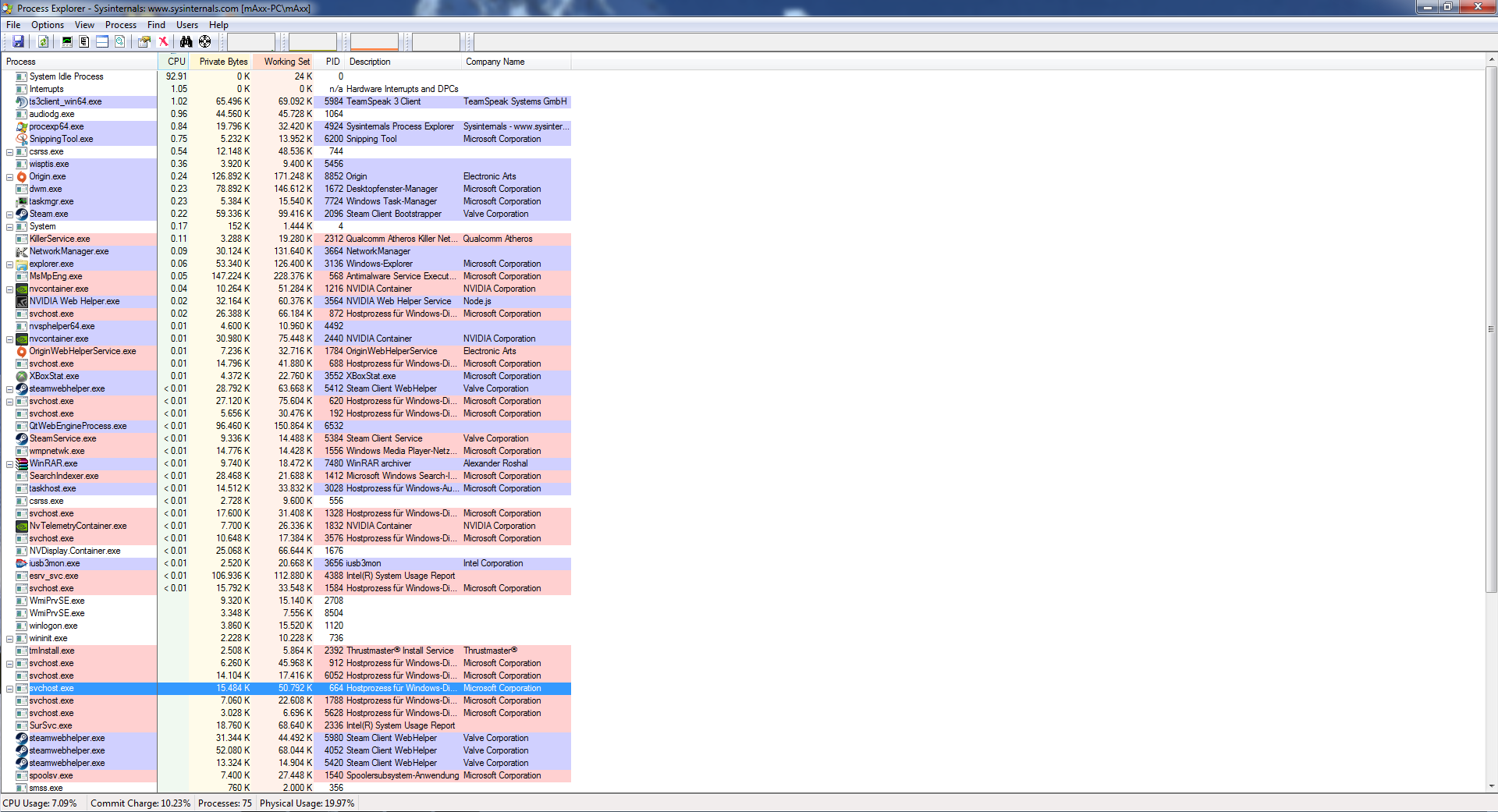Sort by the PID column header
Screen dimensions: 1498x812
(x=329, y=62)
